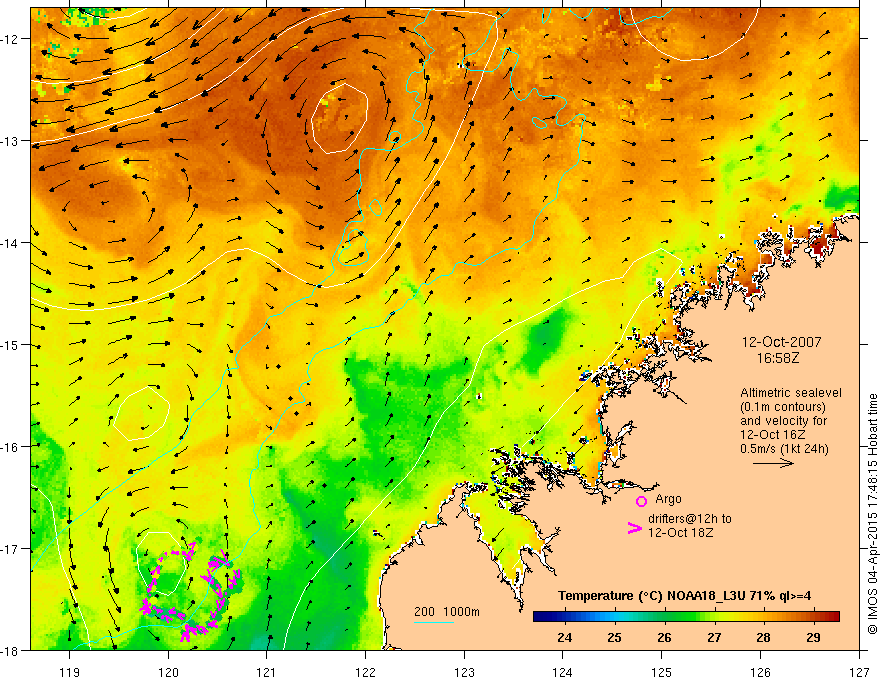The height and width of the screenshot is (680, 880).
Task: Click the '28' color bar tick label
Action: [763, 637]
